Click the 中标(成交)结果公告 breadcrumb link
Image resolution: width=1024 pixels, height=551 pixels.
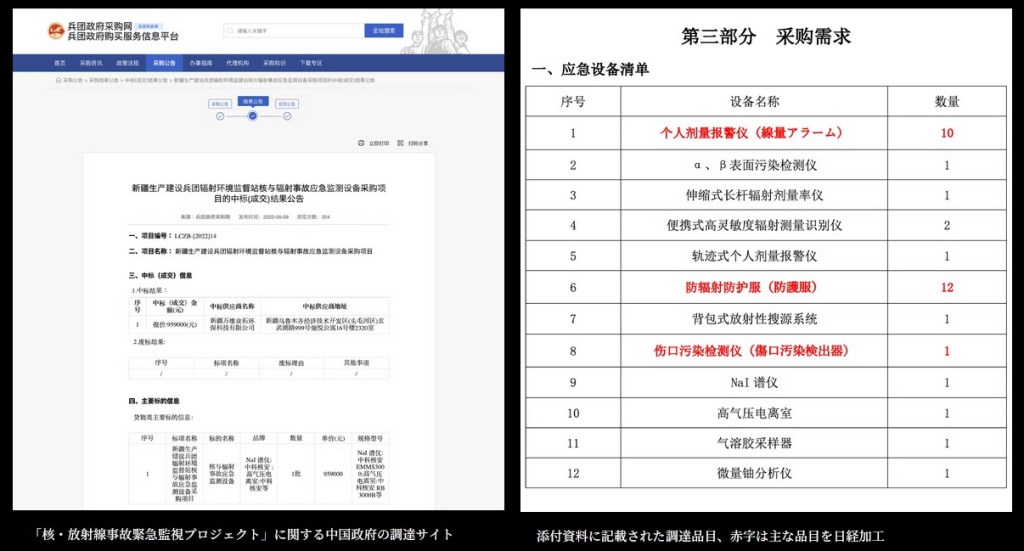click(146, 79)
